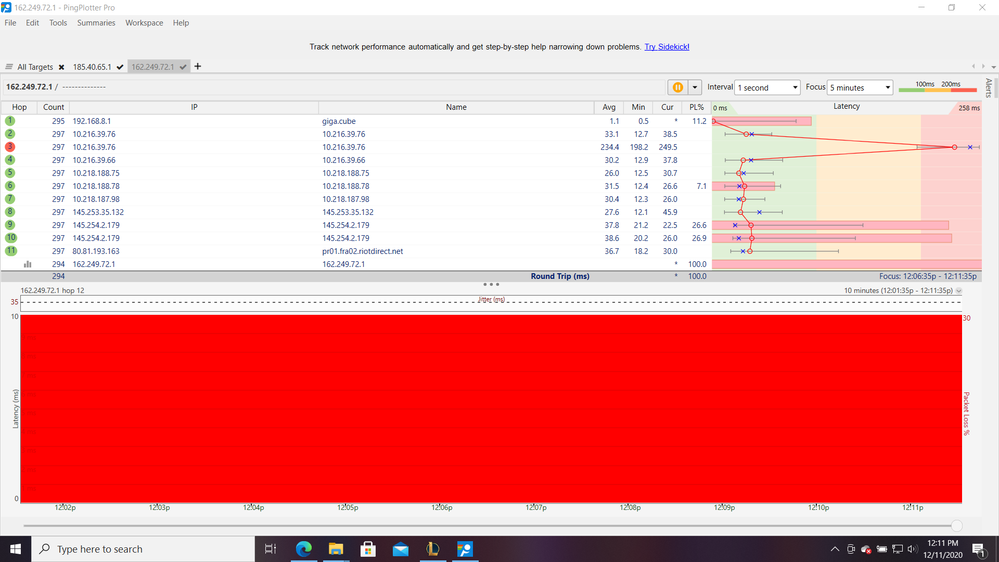The image size is (999, 562).
Task: Open the Help menu
Action: 181,23
